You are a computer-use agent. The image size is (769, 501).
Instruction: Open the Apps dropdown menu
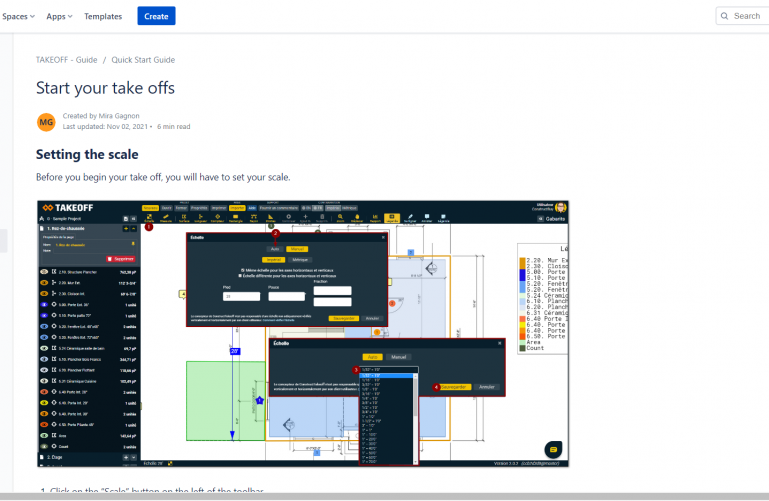coord(59,16)
